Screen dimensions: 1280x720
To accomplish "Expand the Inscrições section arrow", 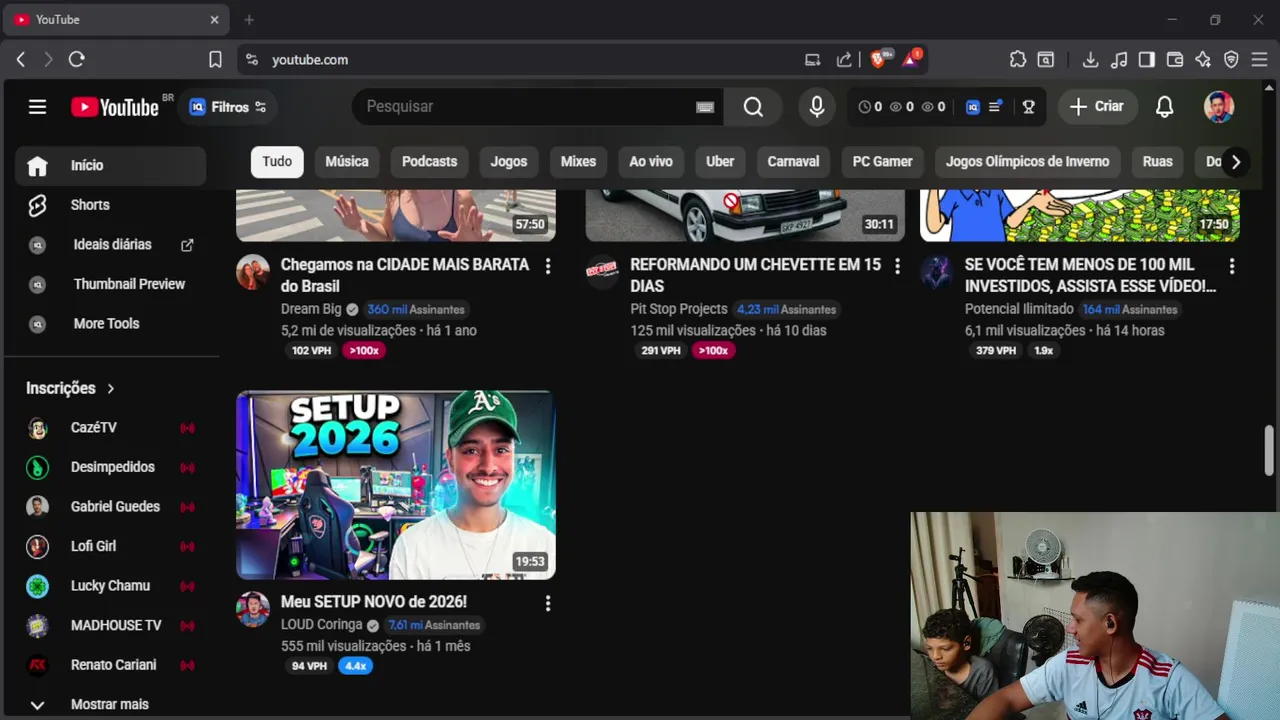I will 111,388.
